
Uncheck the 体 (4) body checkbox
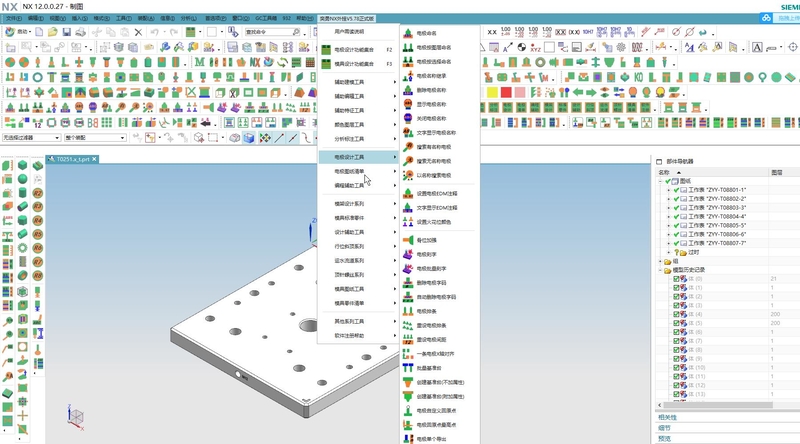click(x=677, y=314)
